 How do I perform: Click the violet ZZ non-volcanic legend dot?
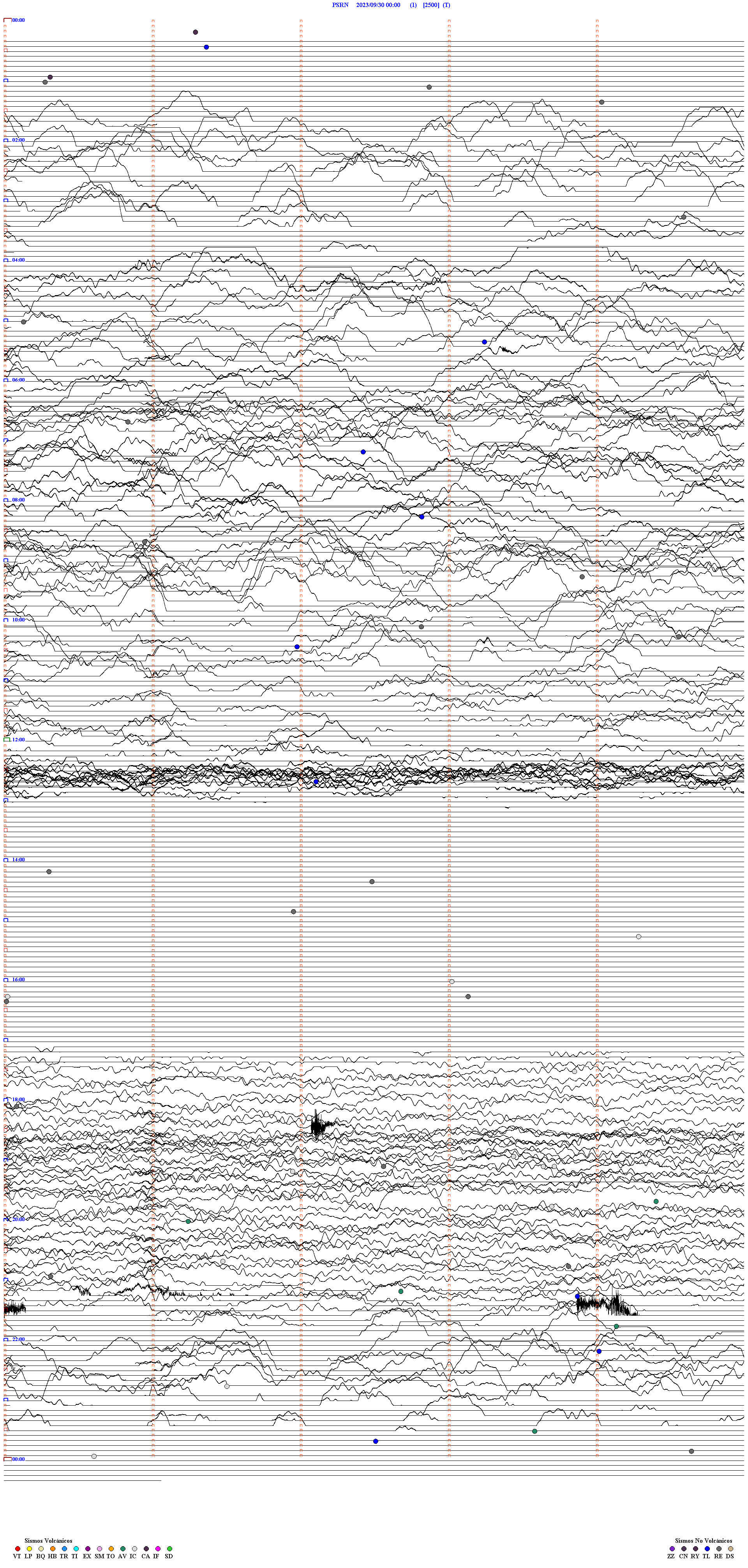click(672, 1549)
